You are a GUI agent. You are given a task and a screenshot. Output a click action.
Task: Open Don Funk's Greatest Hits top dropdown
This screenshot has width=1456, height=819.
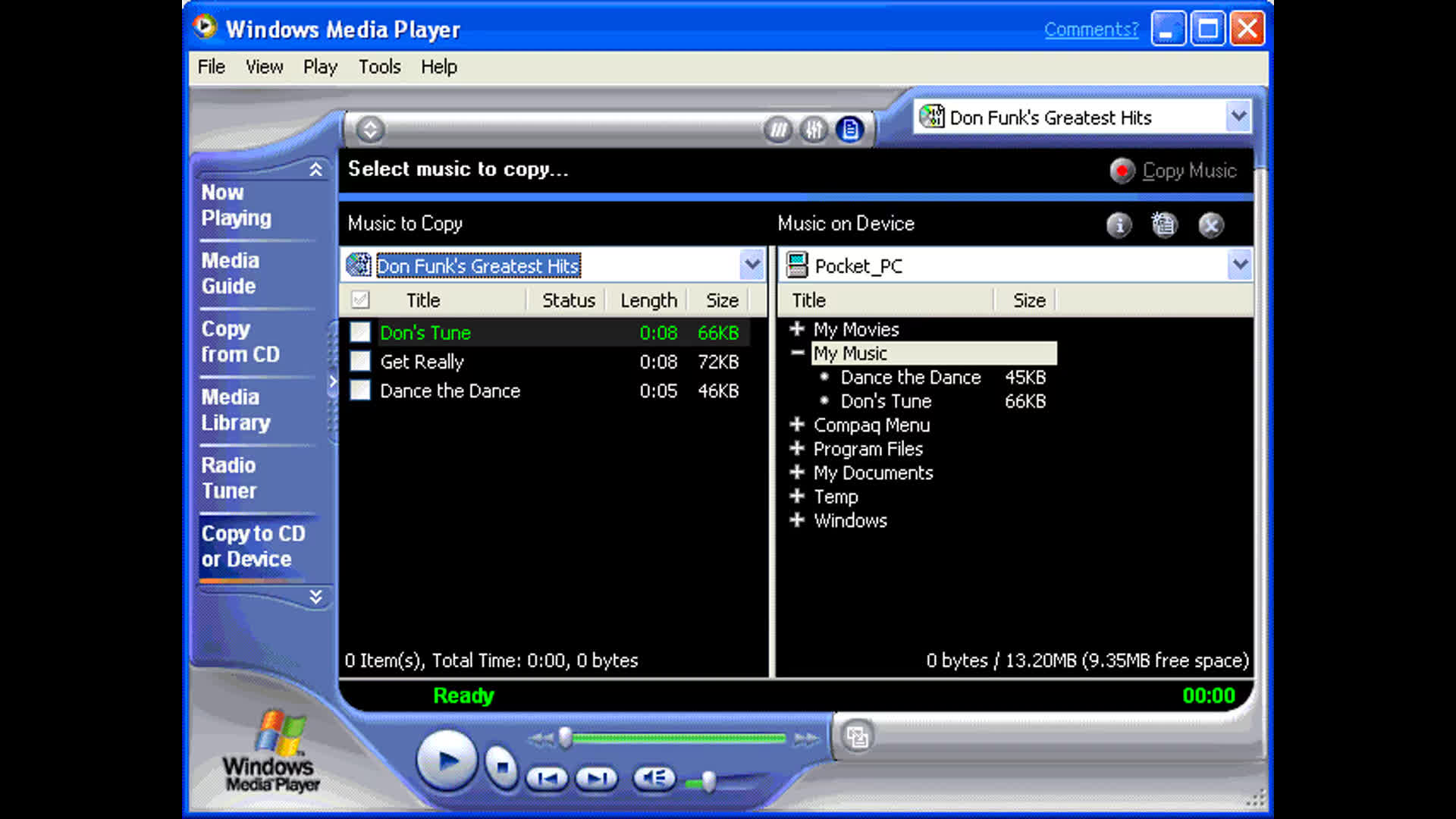(1238, 117)
